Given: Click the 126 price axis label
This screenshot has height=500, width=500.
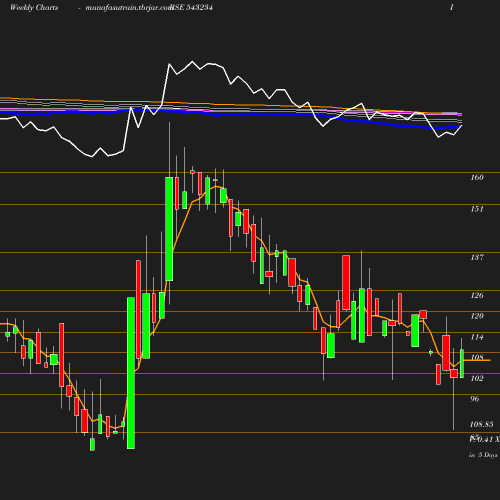Looking at the screenshot, I should pos(477,295).
